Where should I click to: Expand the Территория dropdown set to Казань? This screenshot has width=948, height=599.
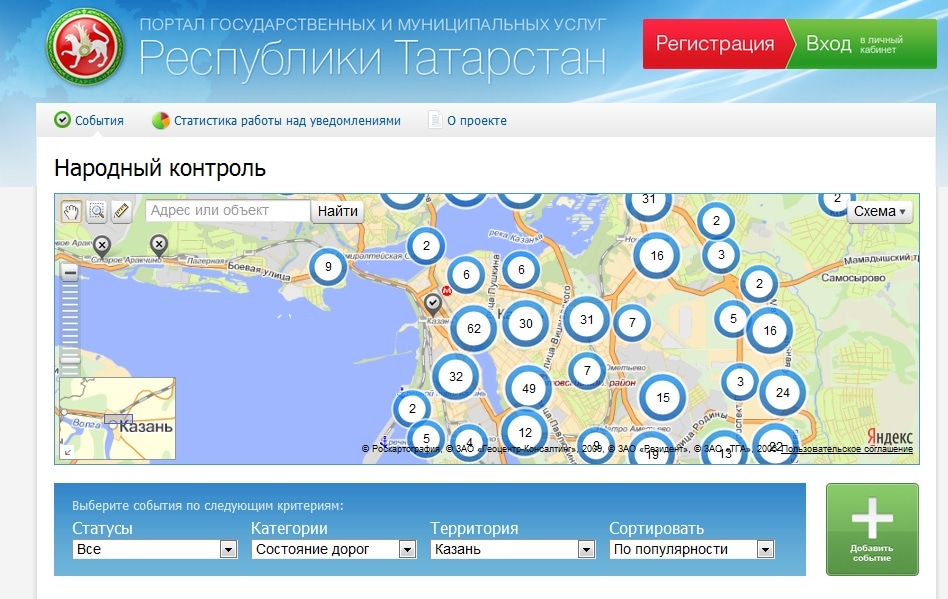click(x=586, y=549)
